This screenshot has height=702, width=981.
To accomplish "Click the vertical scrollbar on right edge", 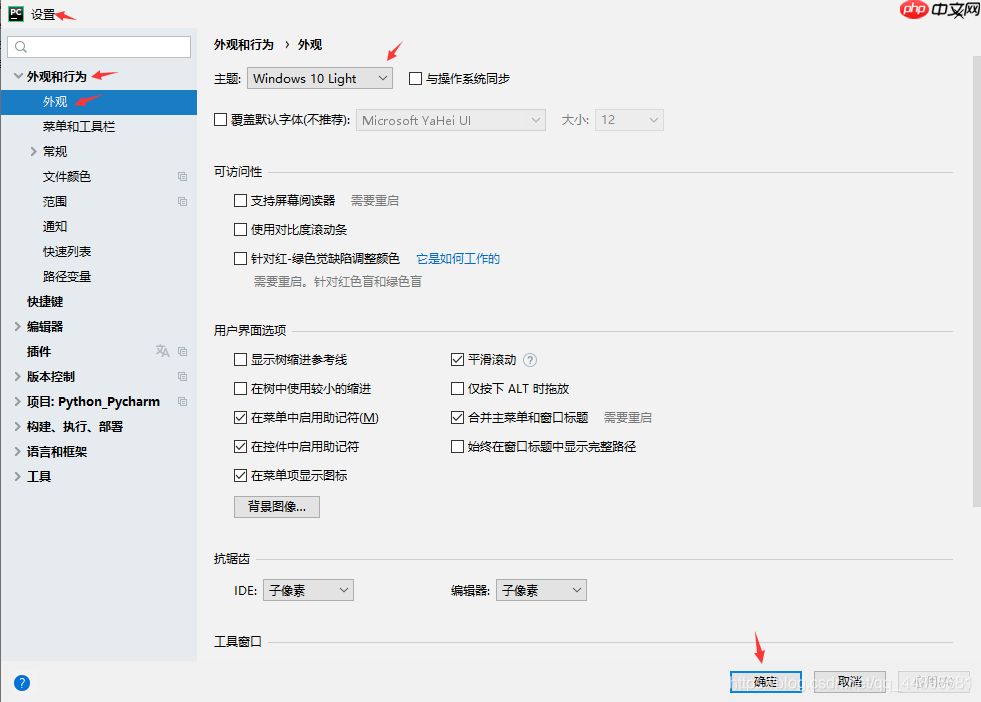I will click(977, 282).
